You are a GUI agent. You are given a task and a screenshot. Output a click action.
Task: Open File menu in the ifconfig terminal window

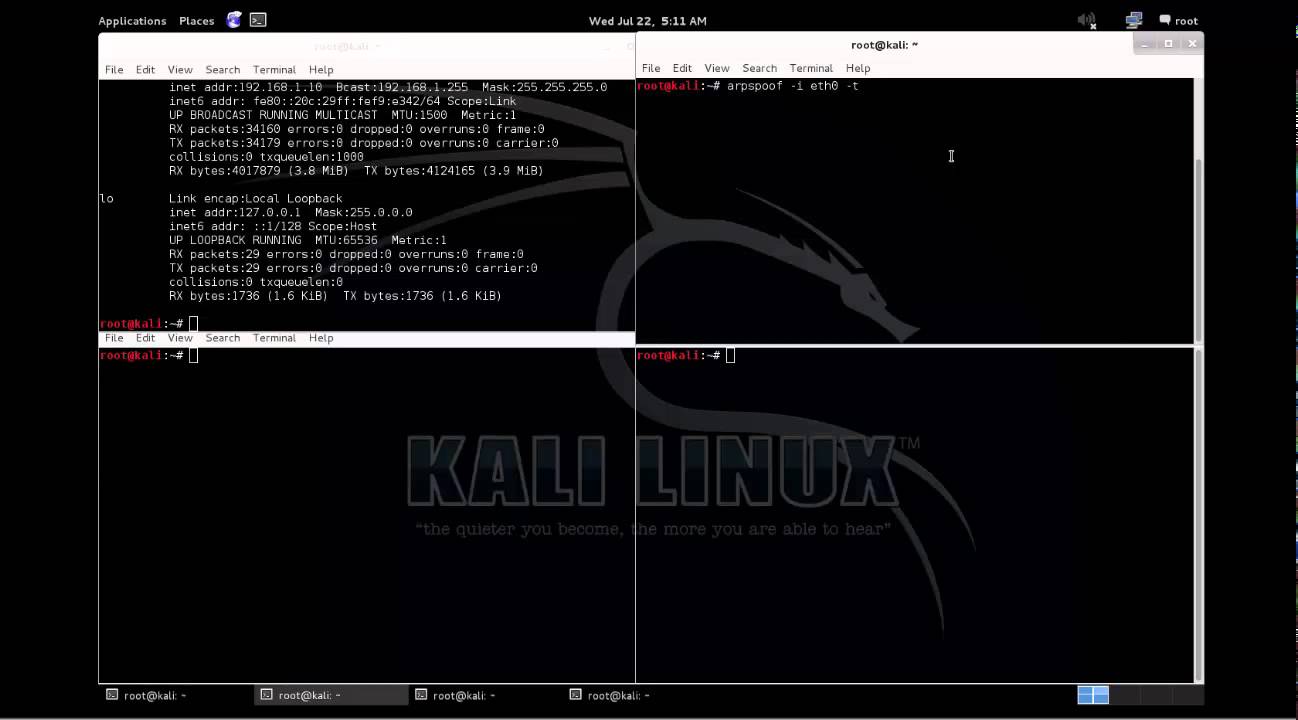[x=114, y=70]
